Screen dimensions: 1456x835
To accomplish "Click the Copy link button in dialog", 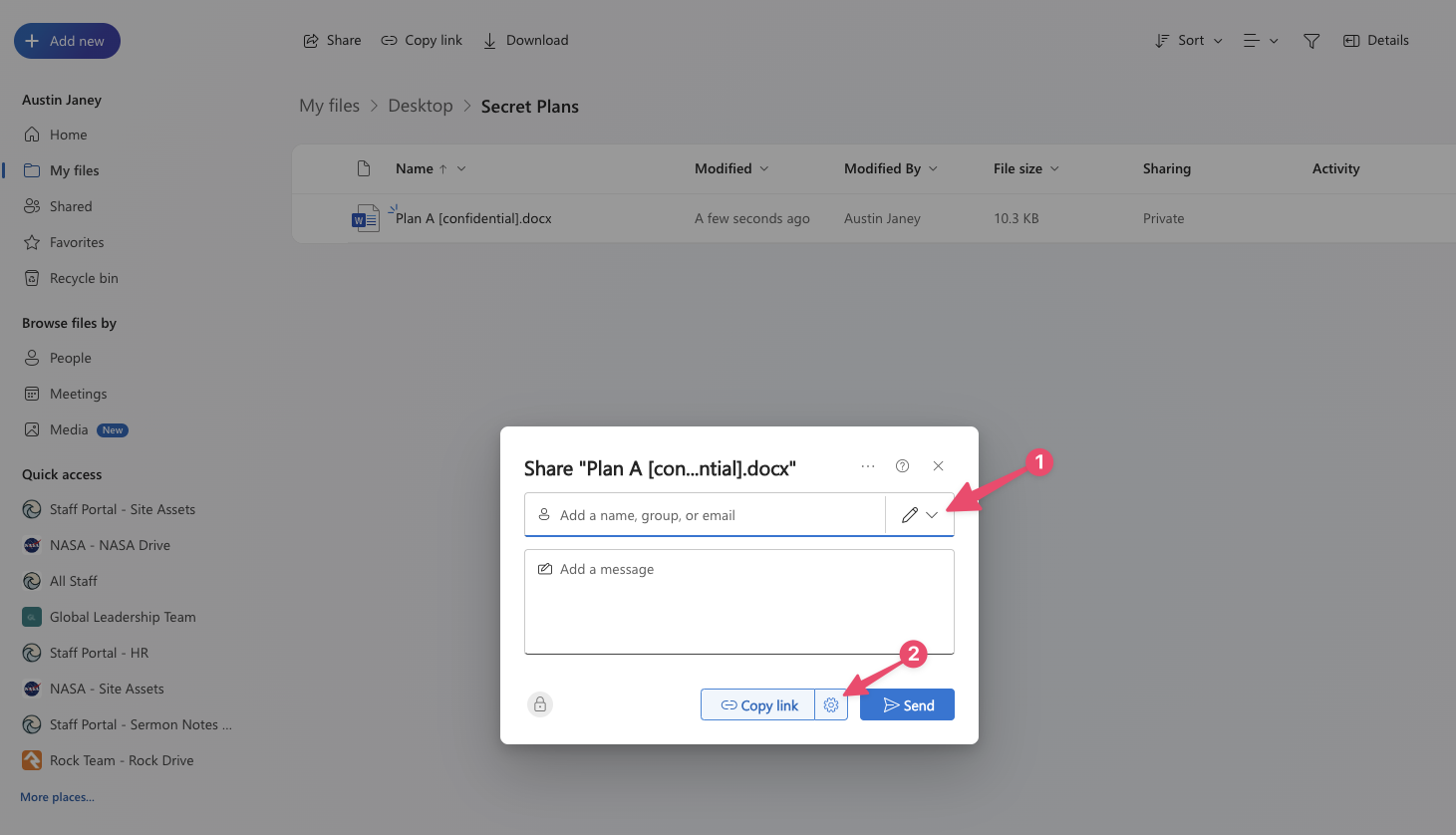I will [x=758, y=705].
